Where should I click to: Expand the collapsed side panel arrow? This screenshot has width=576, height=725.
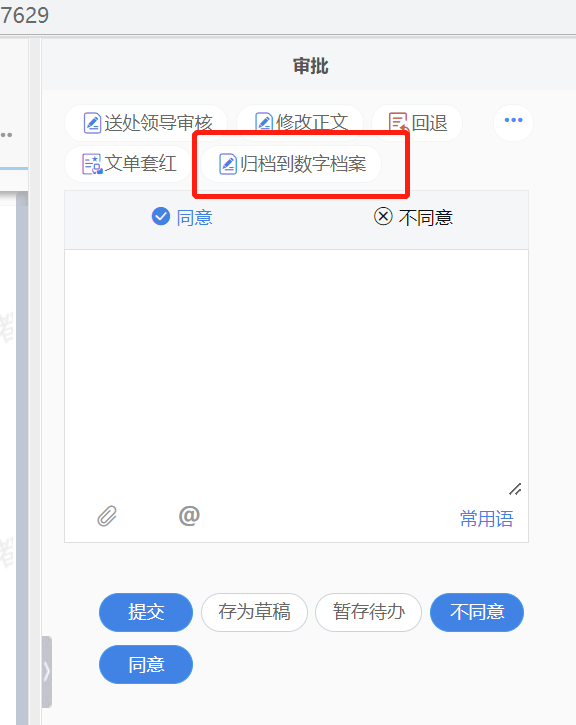click(46, 671)
